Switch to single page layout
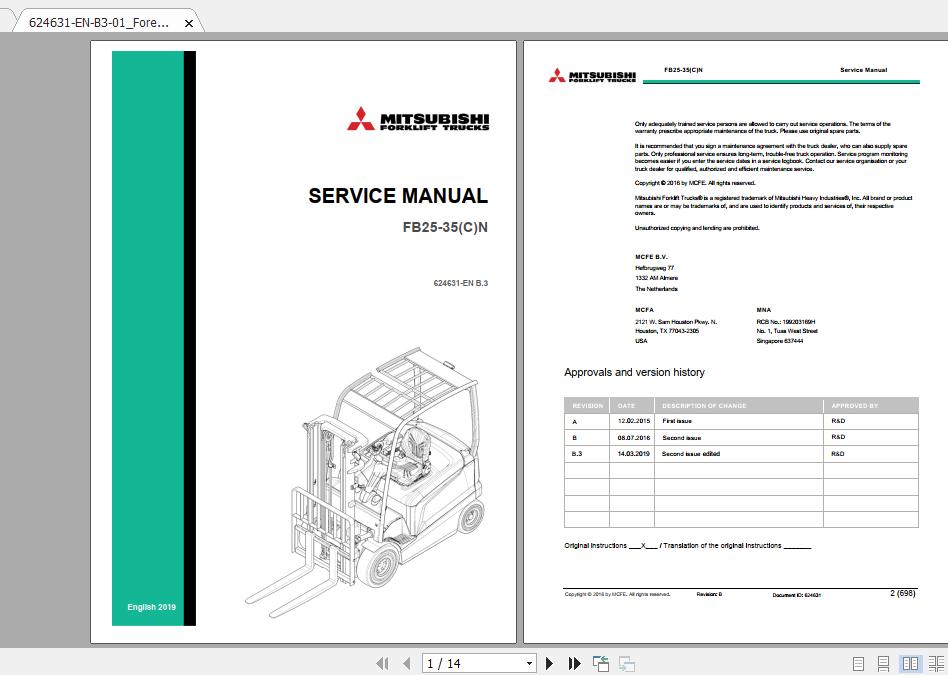 [856, 663]
